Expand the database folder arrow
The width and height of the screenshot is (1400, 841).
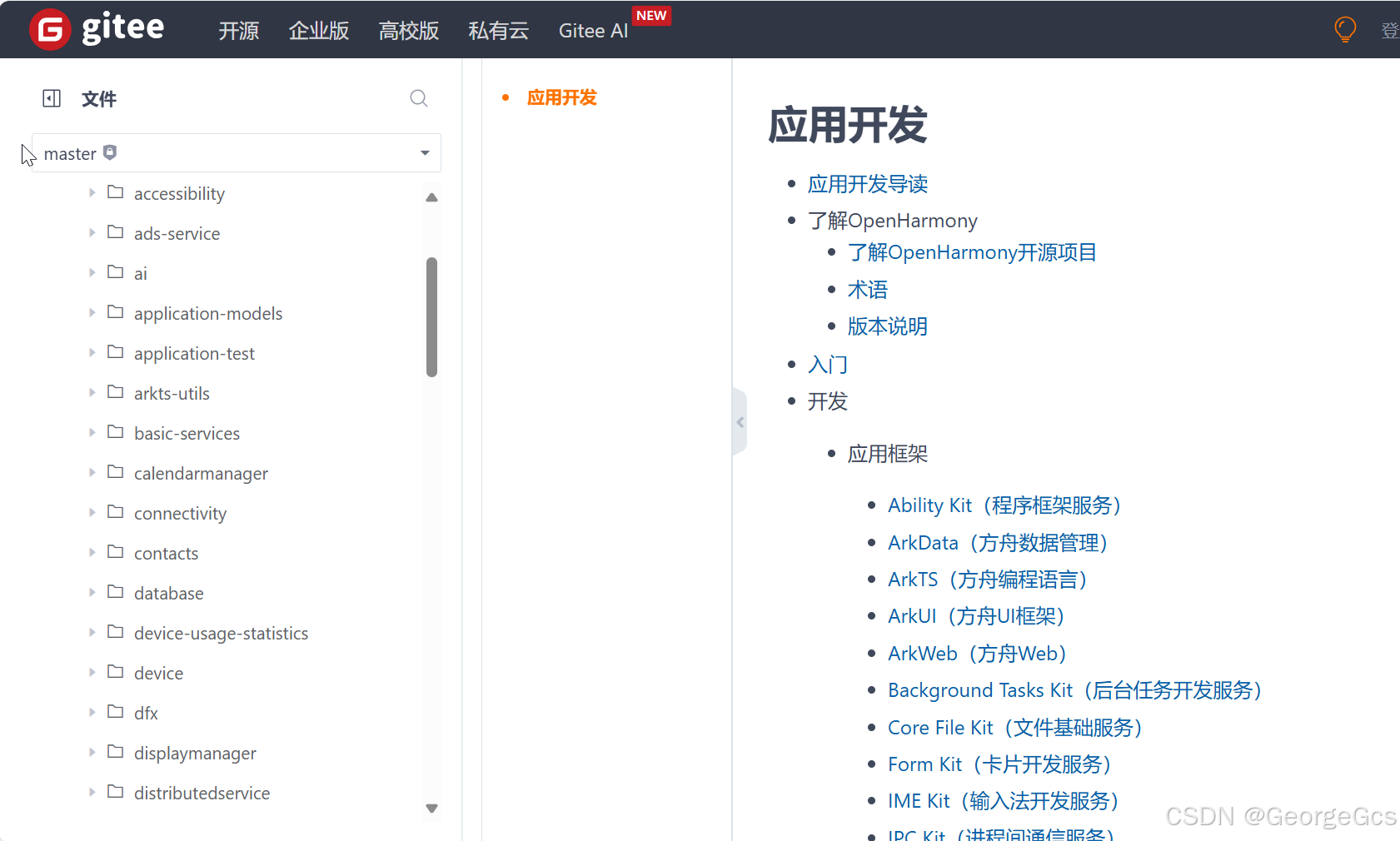(x=92, y=592)
